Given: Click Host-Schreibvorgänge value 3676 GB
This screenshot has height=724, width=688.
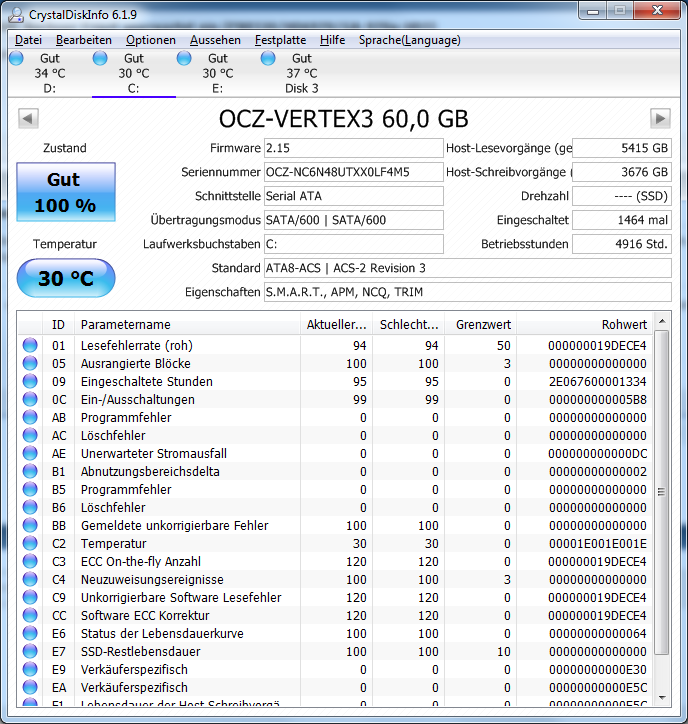Looking at the screenshot, I should pos(622,172).
